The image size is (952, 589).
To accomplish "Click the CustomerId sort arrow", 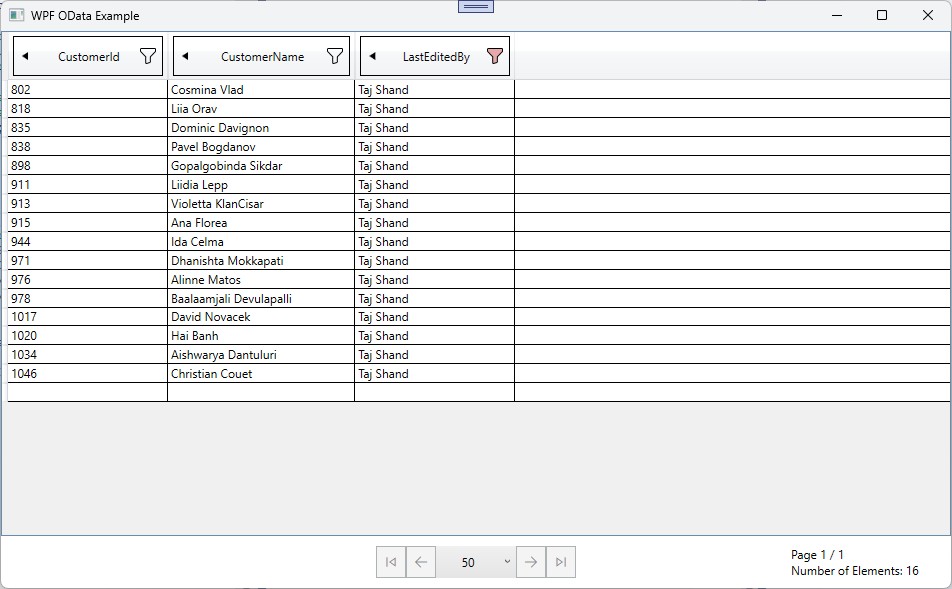I will point(25,57).
